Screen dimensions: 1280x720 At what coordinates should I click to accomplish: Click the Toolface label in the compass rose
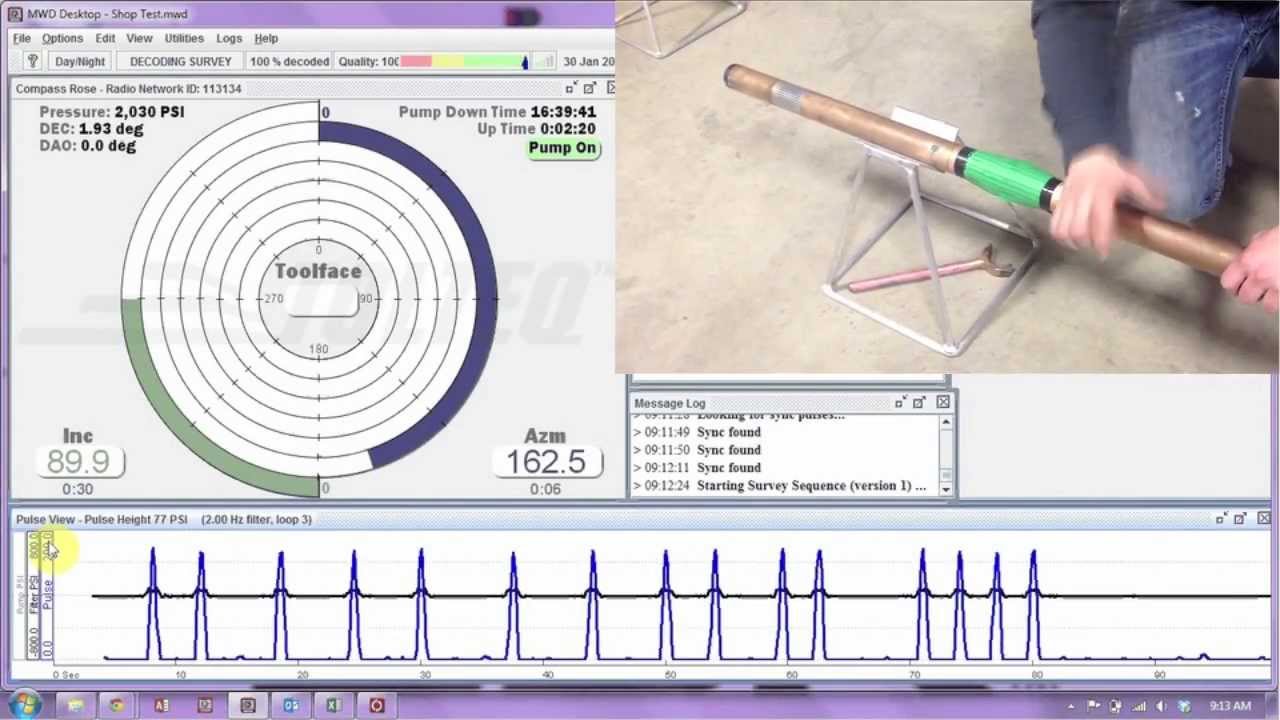click(318, 271)
